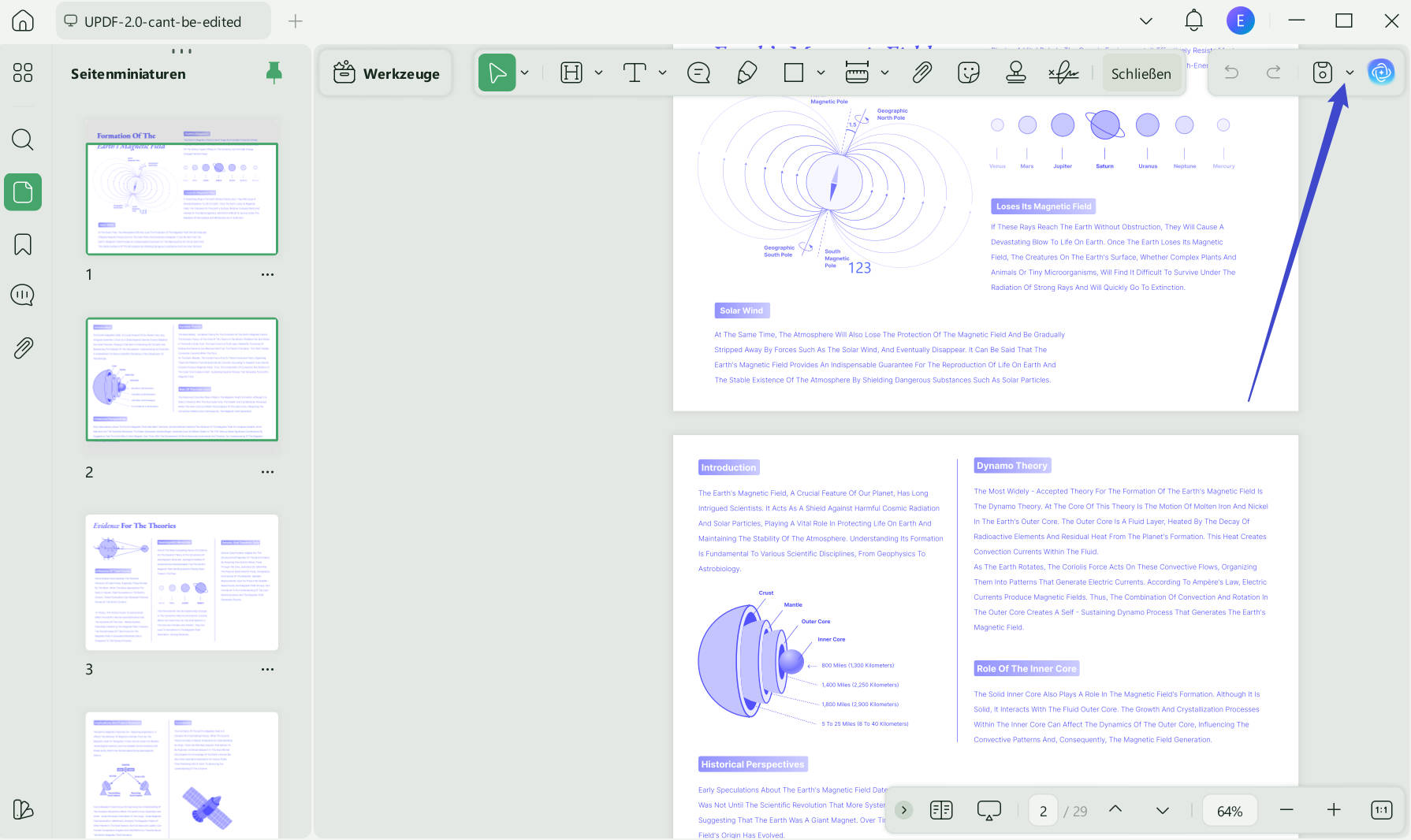Open the UPDF AI assistant icon

(x=1381, y=72)
